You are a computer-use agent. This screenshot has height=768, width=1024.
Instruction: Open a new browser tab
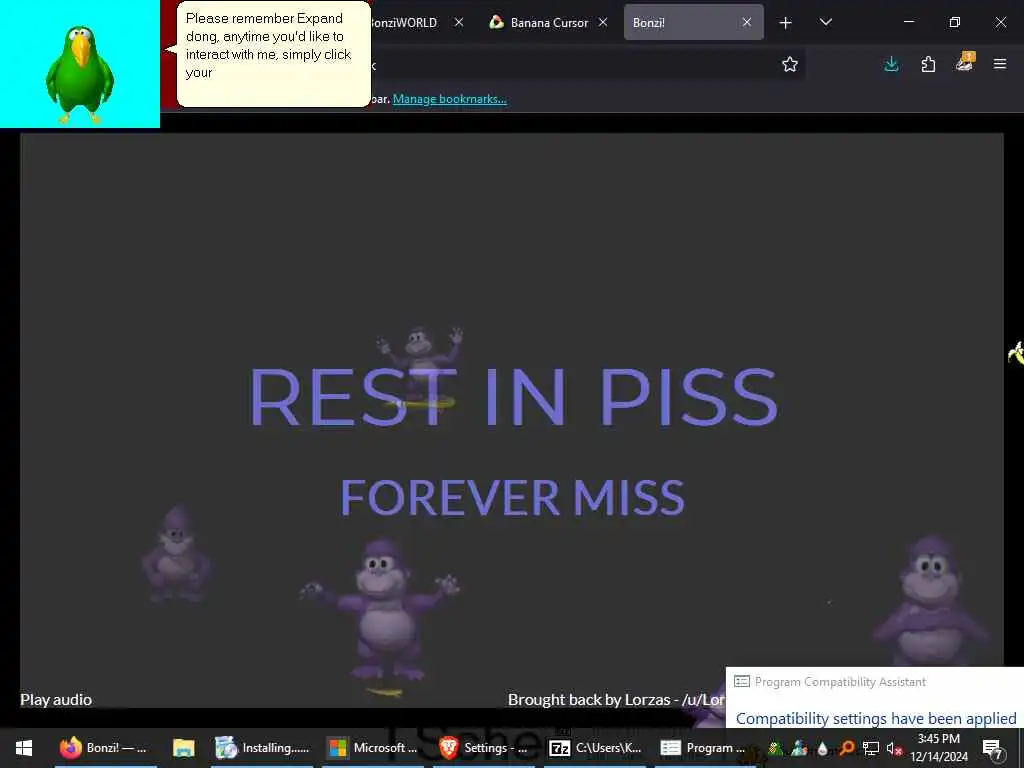(786, 23)
